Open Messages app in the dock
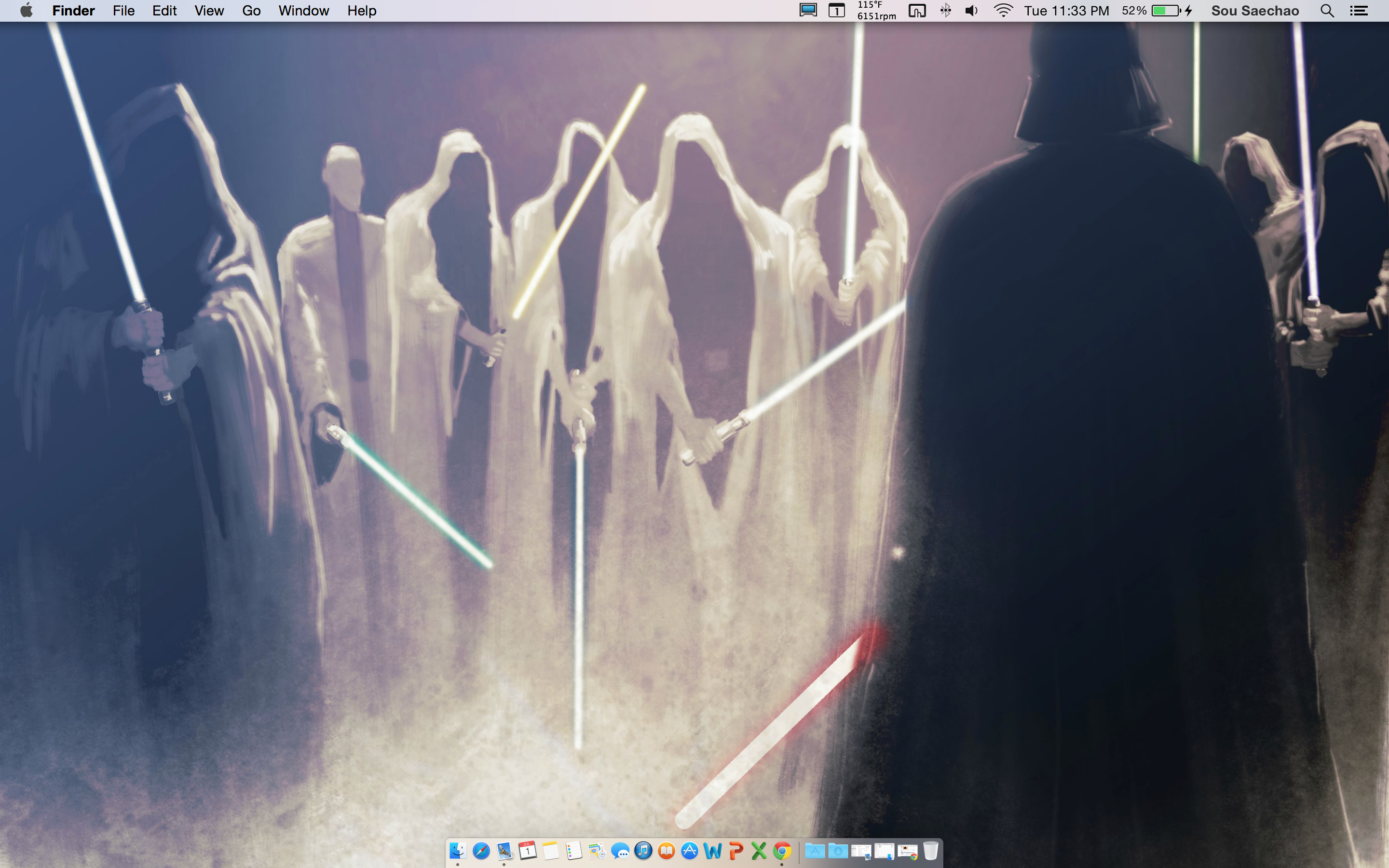This screenshot has width=1389, height=868. pyautogui.click(x=620, y=850)
